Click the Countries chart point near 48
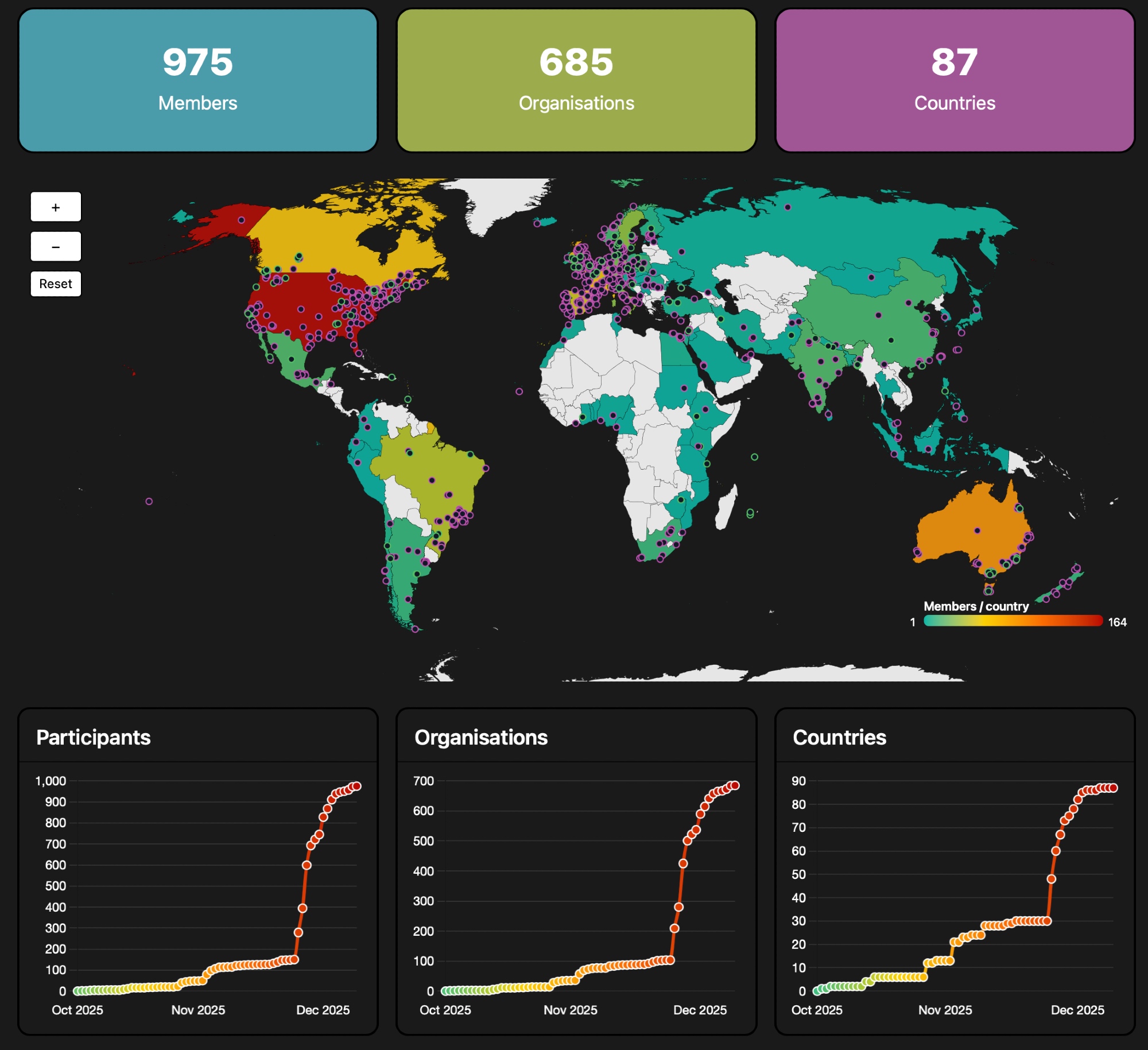The image size is (1148, 1050). (1051, 879)
